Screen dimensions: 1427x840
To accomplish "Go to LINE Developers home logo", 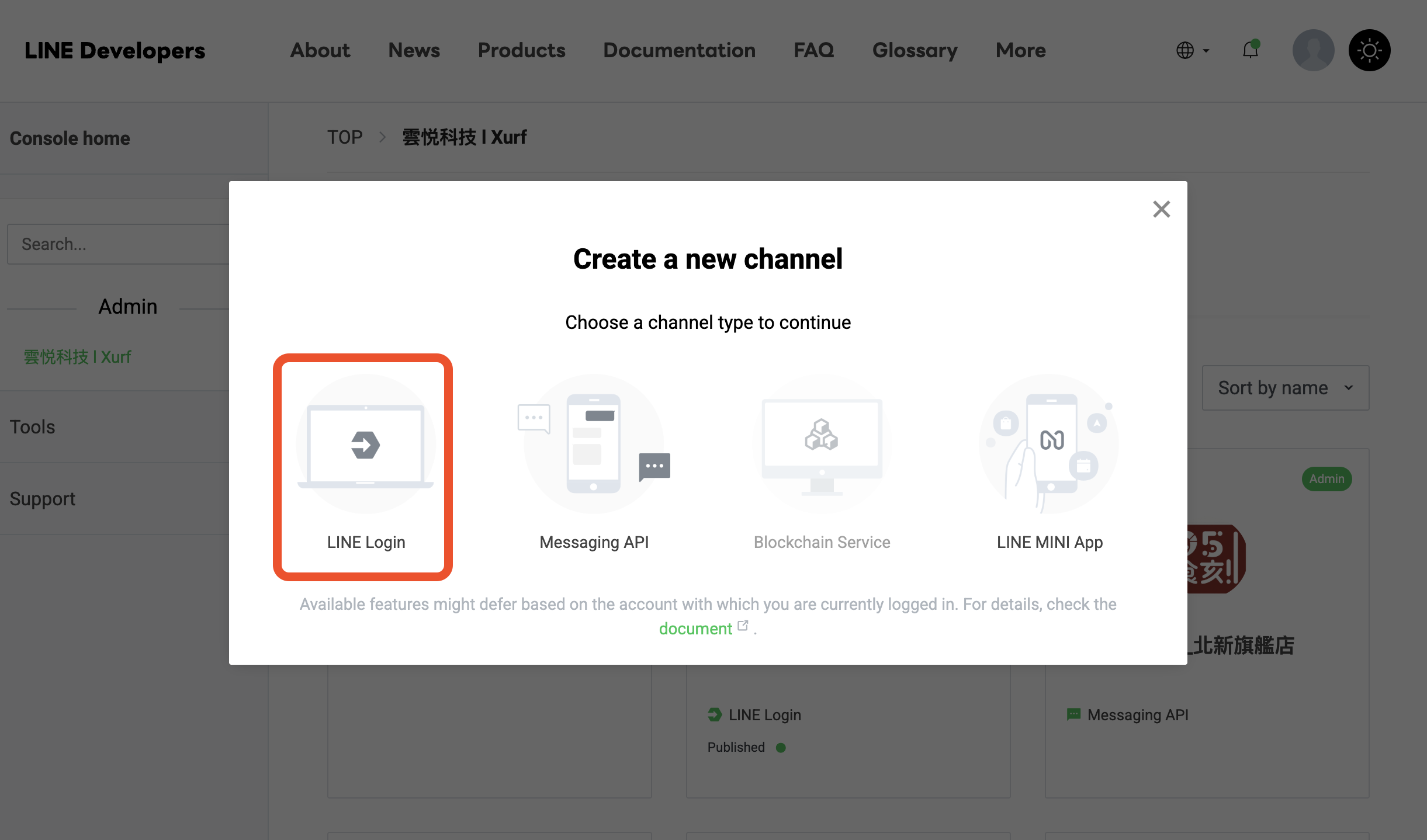I will pyautogui.click(x=115, y=50).
